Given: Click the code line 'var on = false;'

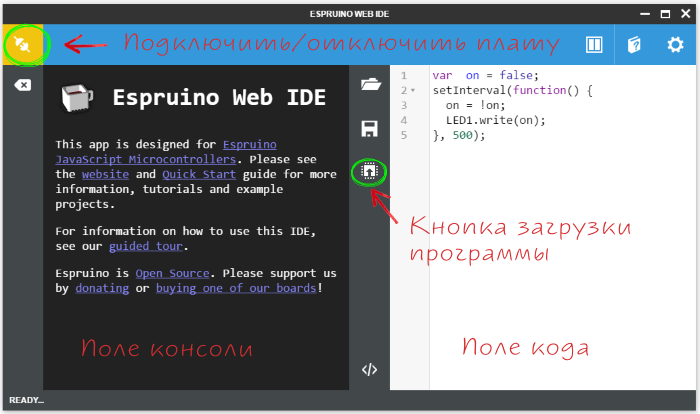Looking at the screenshot, I should click(x=485, y=75).
